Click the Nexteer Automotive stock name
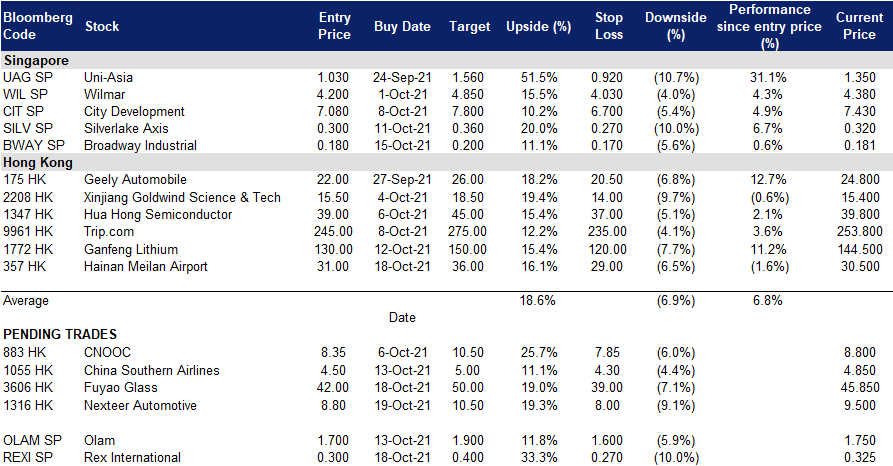 tap(140, 405)
